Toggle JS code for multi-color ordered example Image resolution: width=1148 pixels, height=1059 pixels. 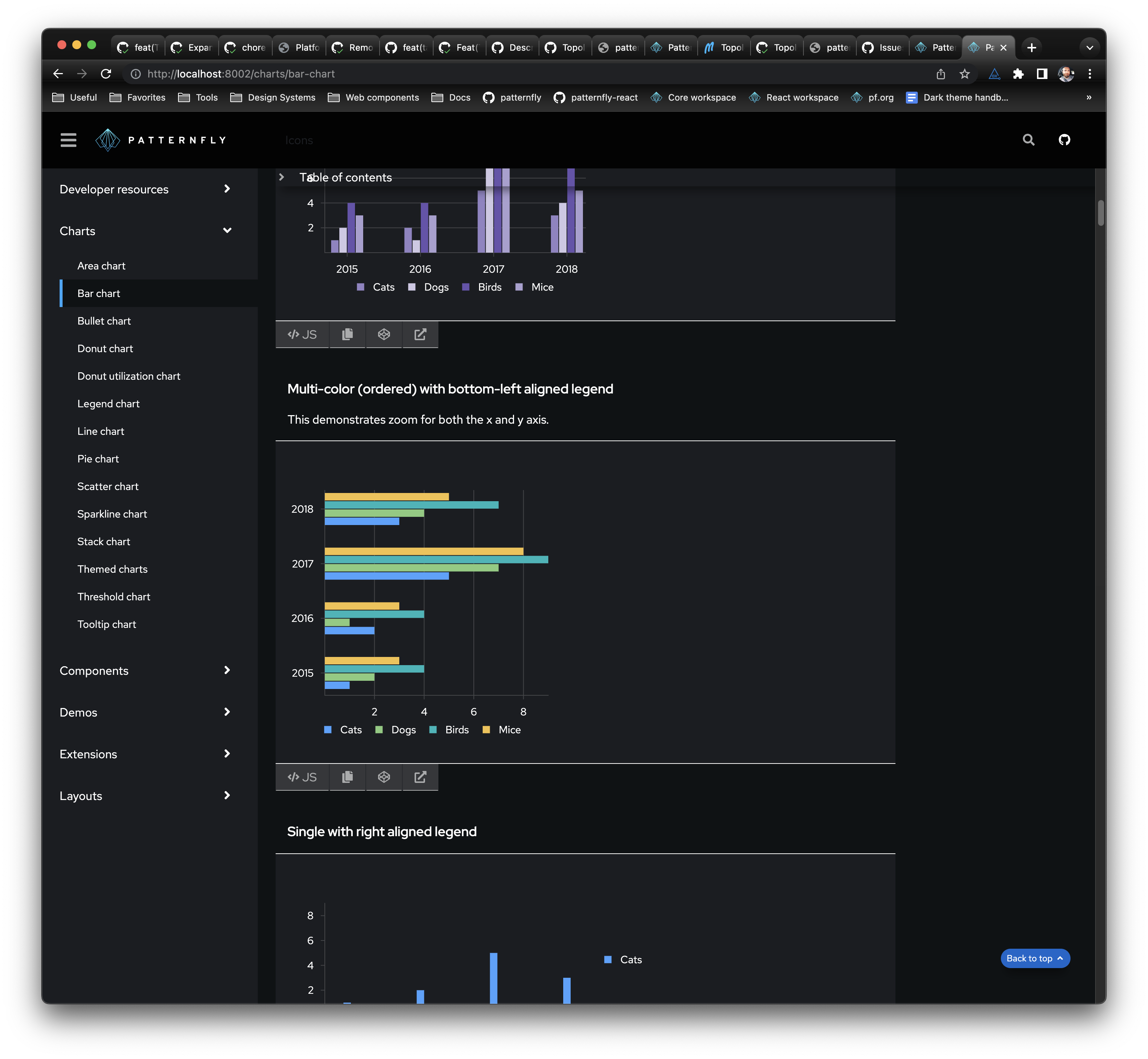coord(302,777)
